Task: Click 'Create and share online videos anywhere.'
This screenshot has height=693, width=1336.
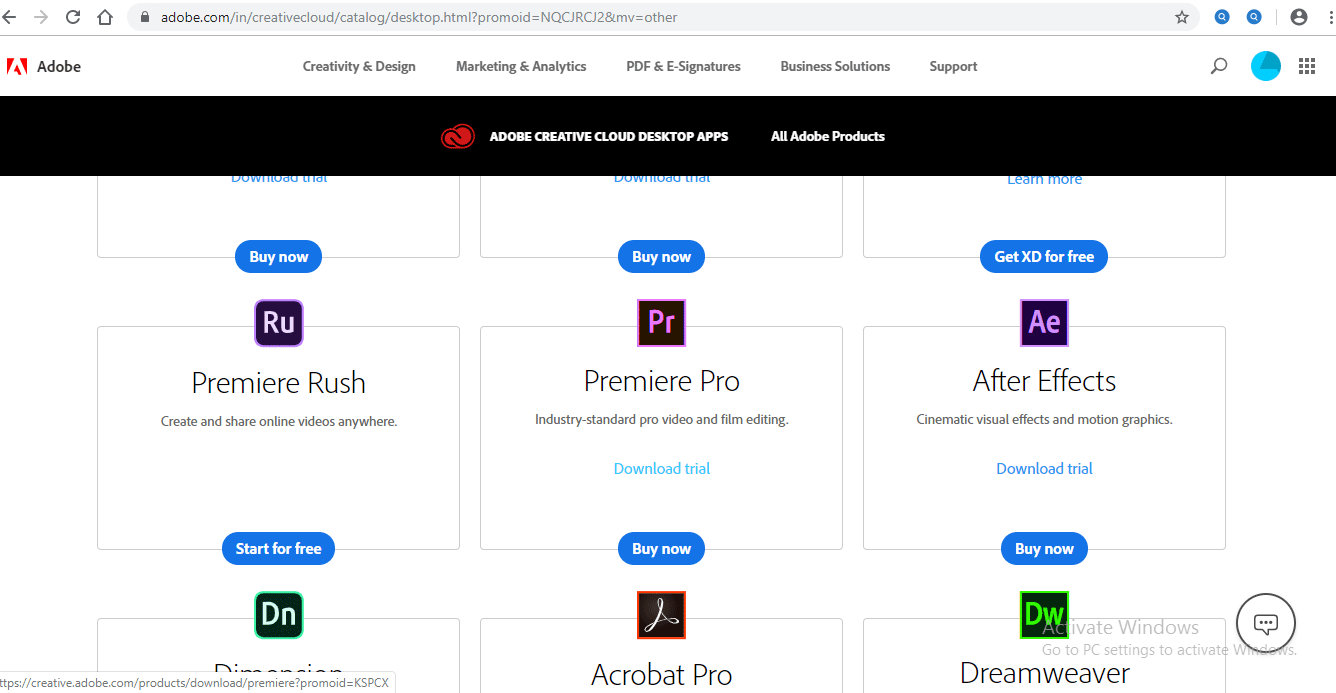Action: pos(279,421)
